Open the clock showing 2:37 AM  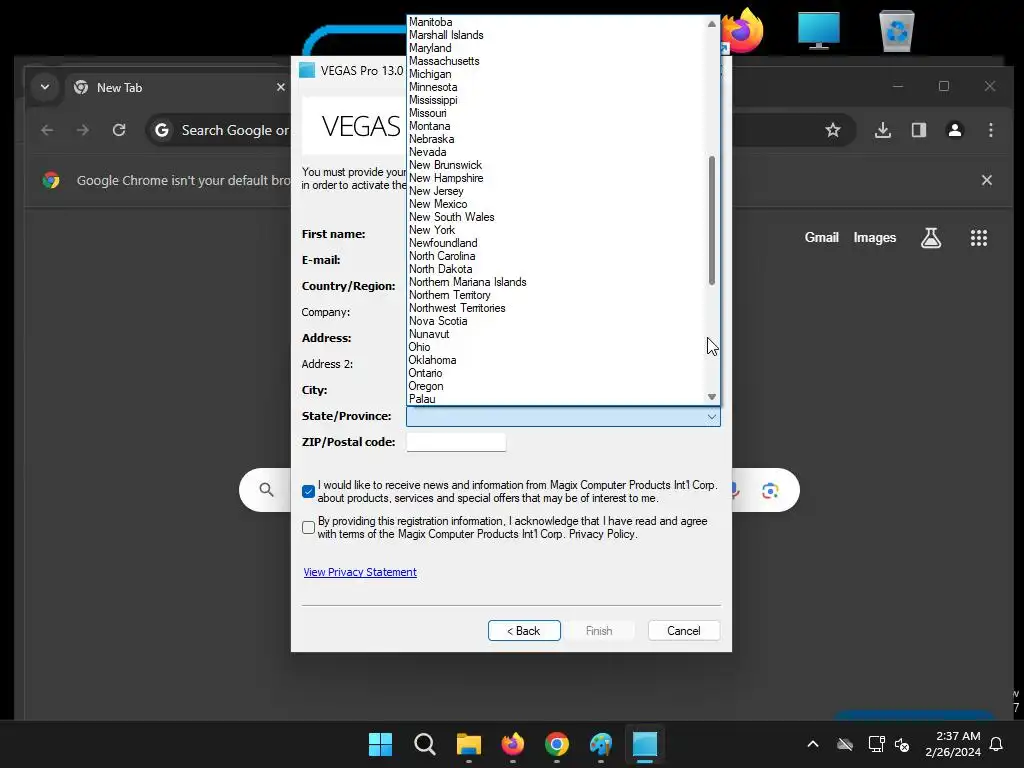point(953,744)
